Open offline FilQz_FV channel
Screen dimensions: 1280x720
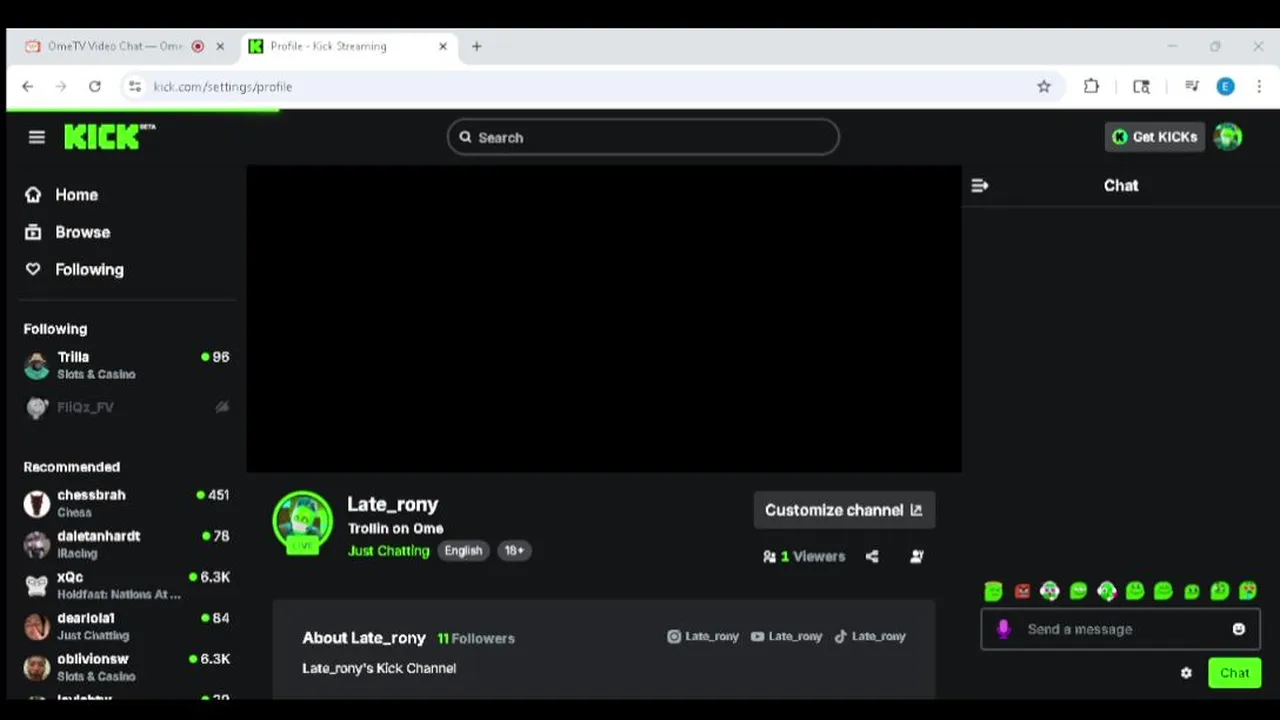127,407
